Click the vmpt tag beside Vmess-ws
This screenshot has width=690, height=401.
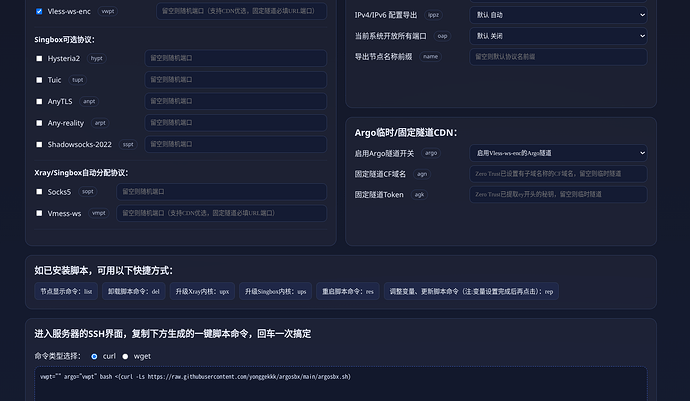click(99, 213)
